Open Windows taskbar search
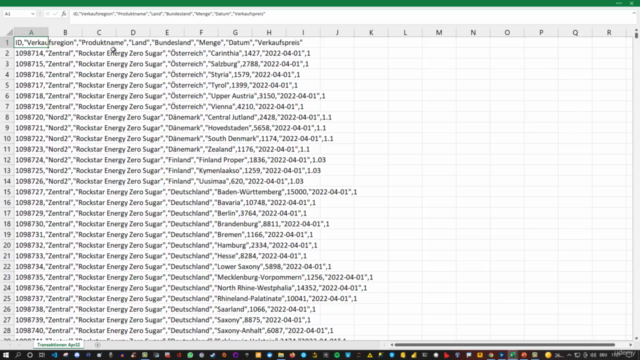The width and height of the screenshot is (640, 360). [18, 355]
